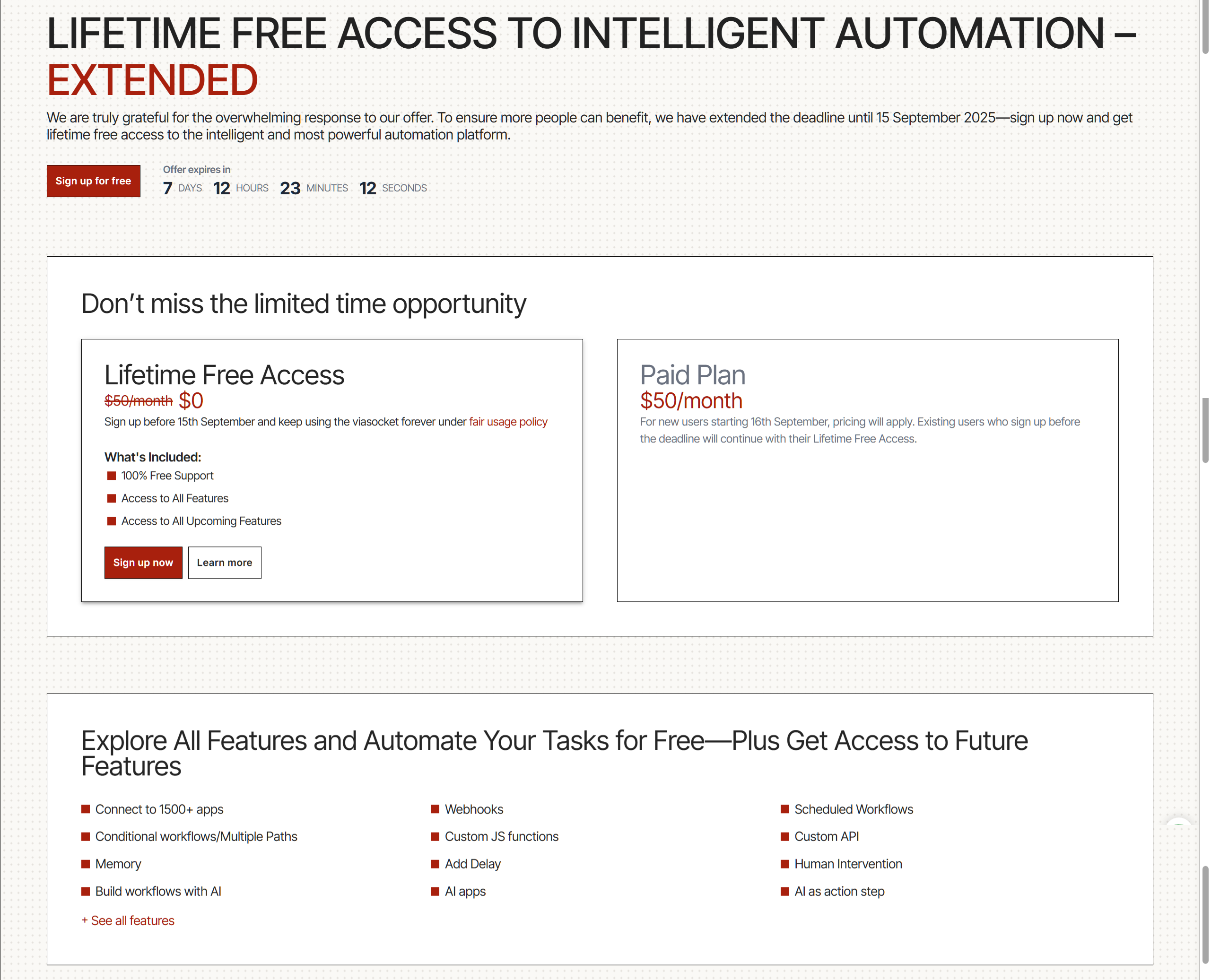Click bullet icon beside Memory feature
Viewport: 1211px width, 980px height.
[86, 864]
